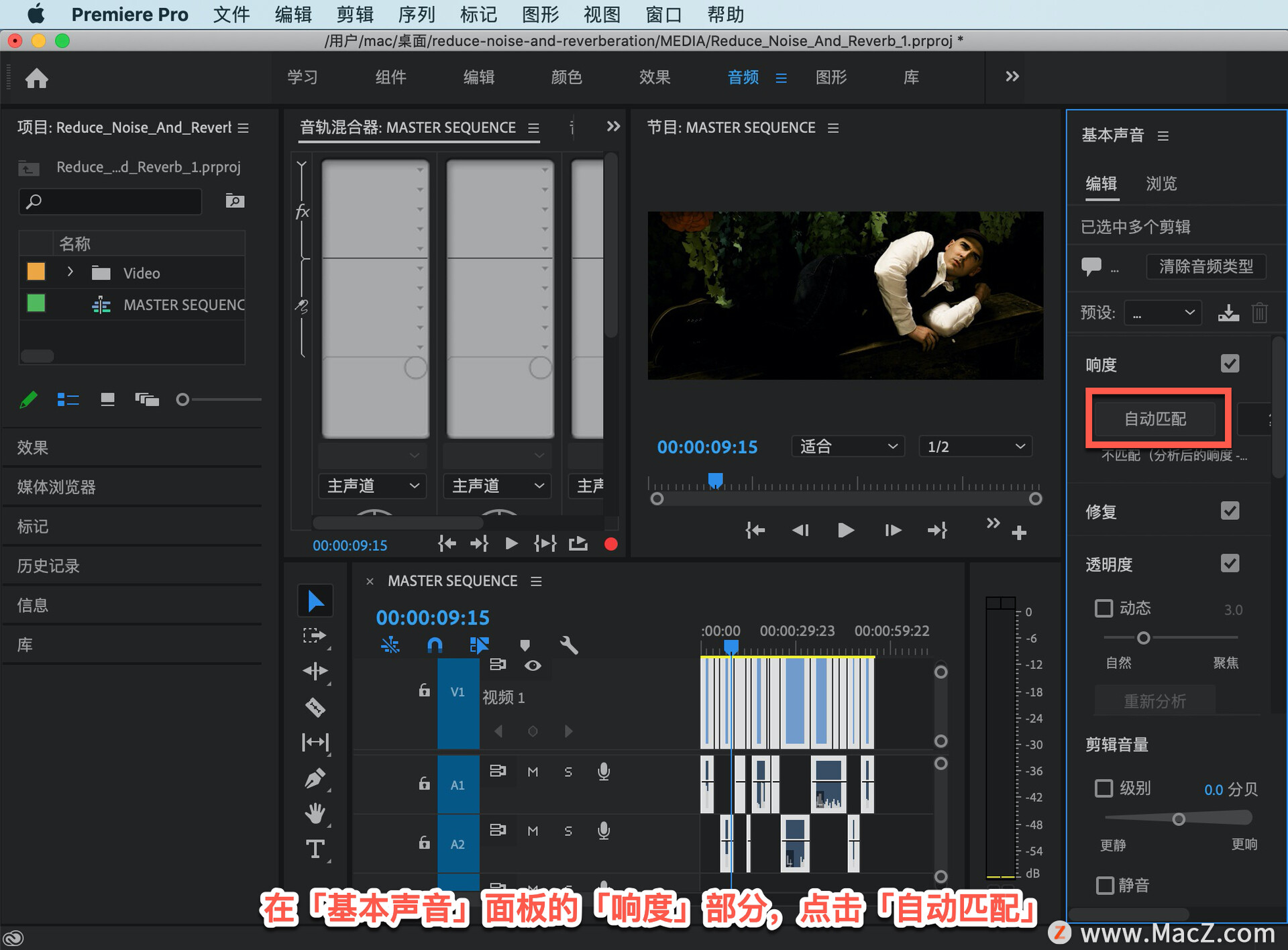
Task: Click 自动匹配 button
Action: point(1155,419)
